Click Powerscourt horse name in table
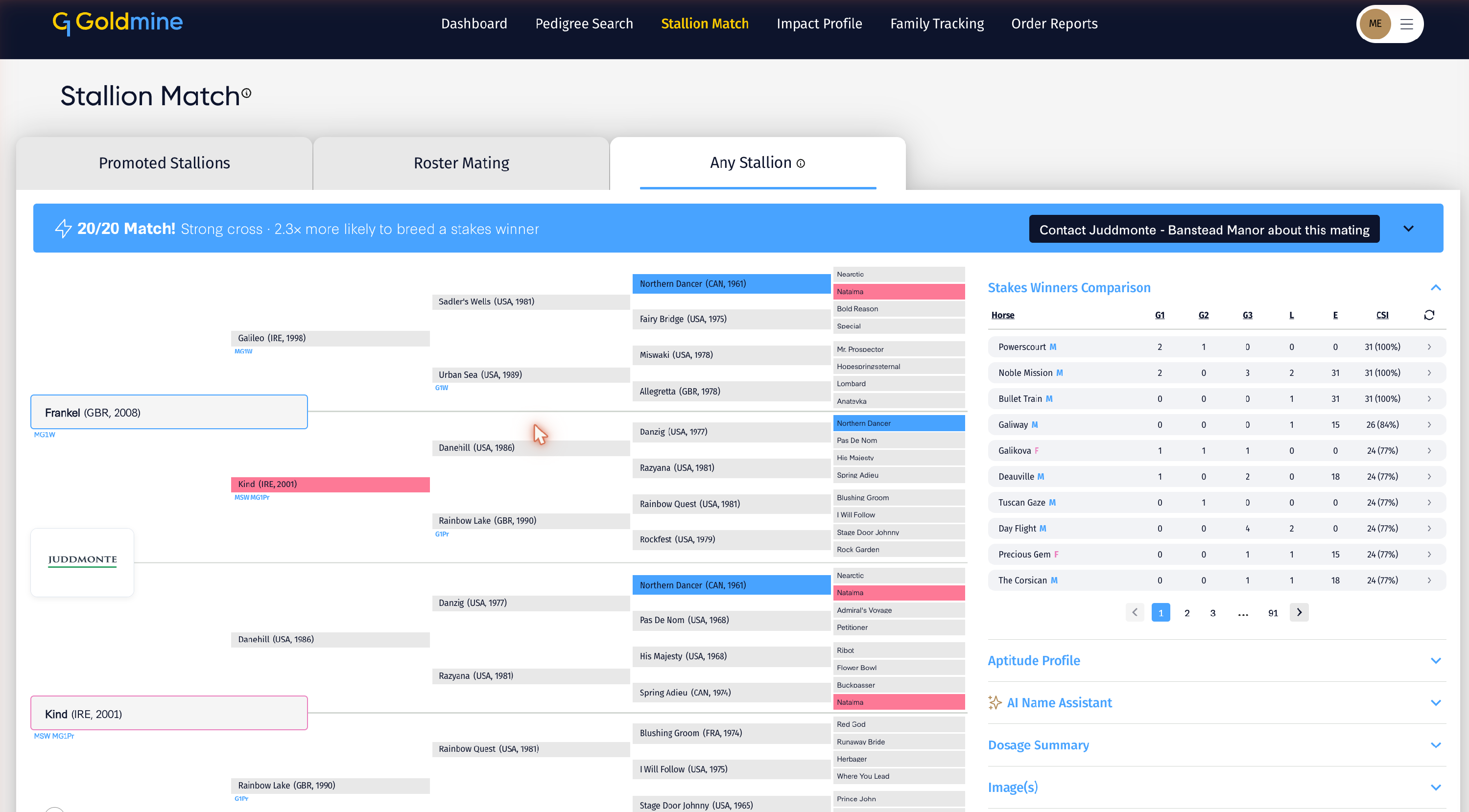The width and height of the screenshot is (1469, 812). [x=1022, y=347]
